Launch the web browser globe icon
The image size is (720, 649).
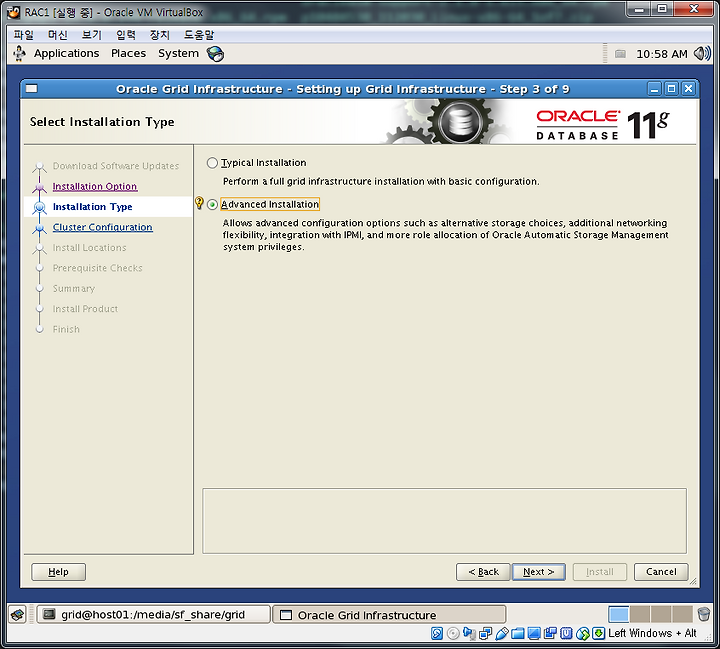(x=215, y=54)
